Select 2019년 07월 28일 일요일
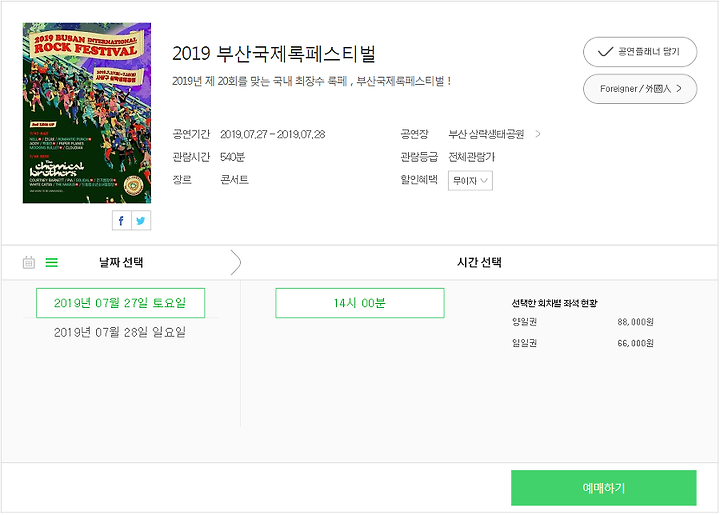 pyautogui.click(x=120, y=332)
